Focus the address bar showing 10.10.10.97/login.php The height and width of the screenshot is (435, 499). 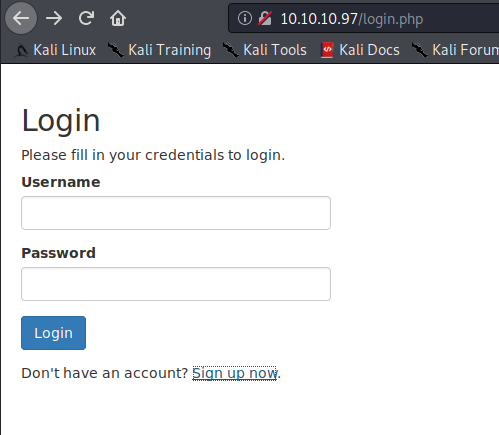pos(363,18)
